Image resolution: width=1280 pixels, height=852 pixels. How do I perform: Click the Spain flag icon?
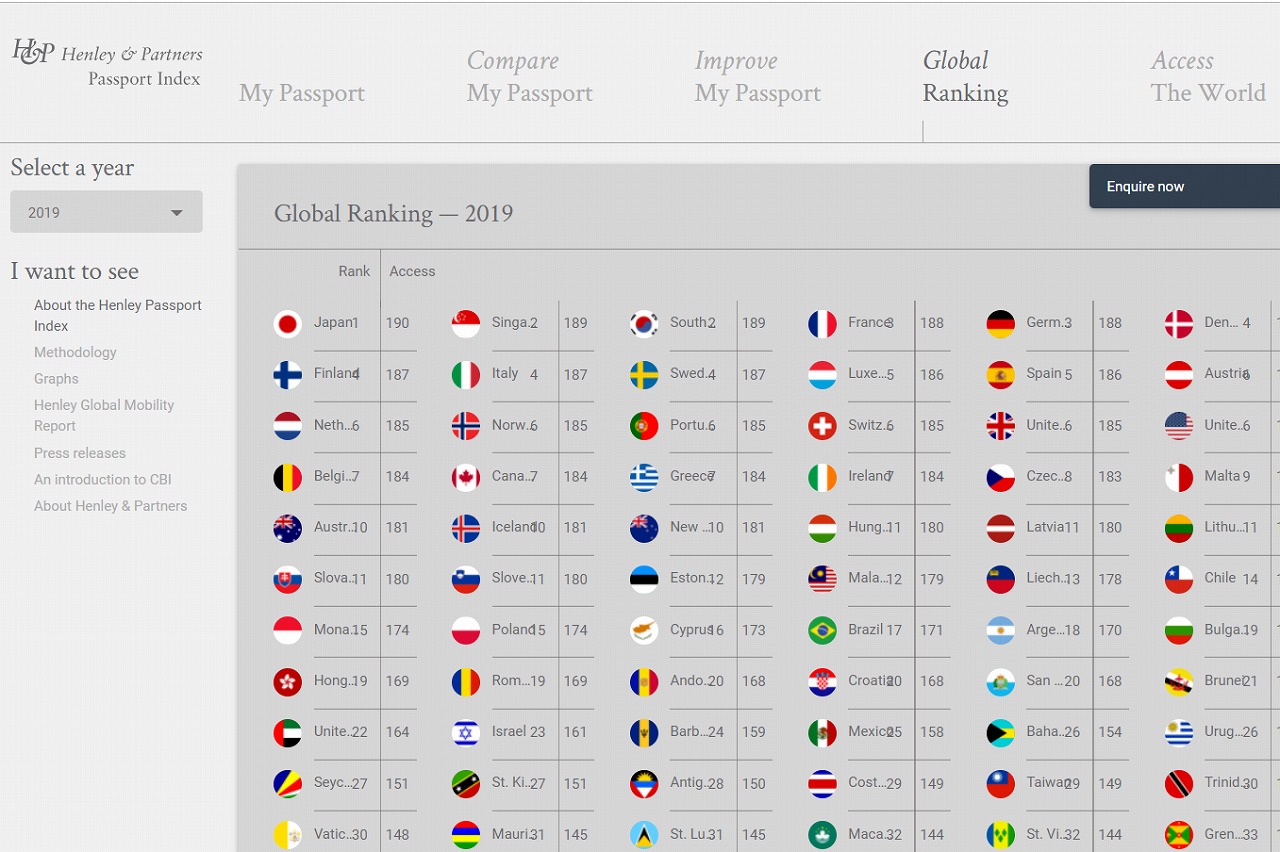1000,375
